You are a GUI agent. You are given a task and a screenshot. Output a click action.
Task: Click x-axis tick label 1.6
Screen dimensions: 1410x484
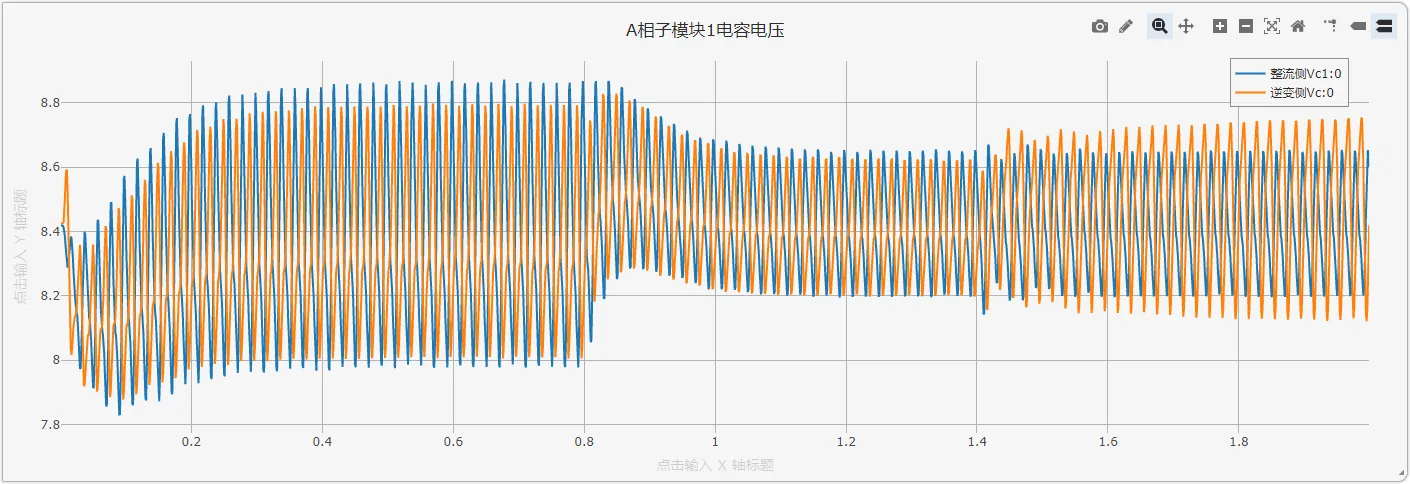[x=1108, y=441]
